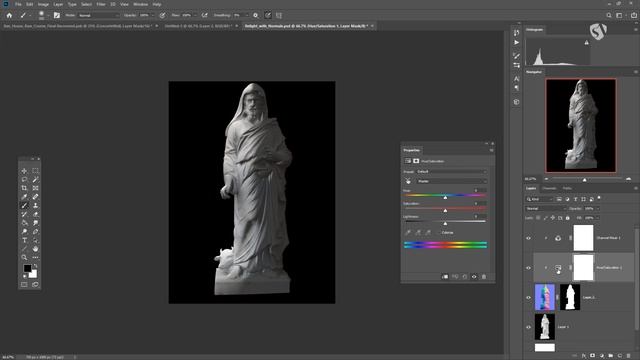640x360 pixels.
Task: Open the Flow value dropdown
Action: point(196,15)
